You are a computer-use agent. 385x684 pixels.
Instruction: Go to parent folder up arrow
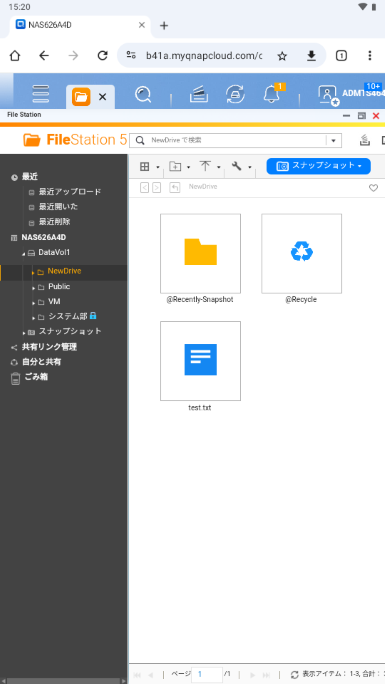click(x=174, y=188)
